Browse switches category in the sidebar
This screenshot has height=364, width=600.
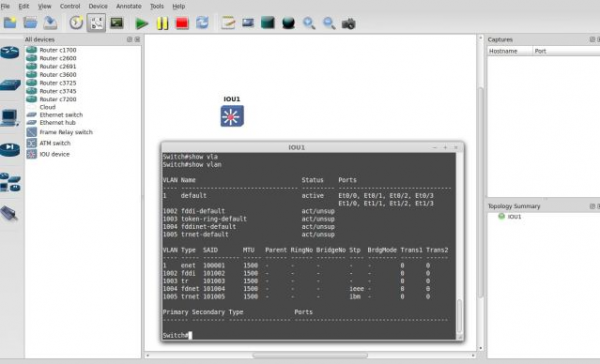(10, 85)
